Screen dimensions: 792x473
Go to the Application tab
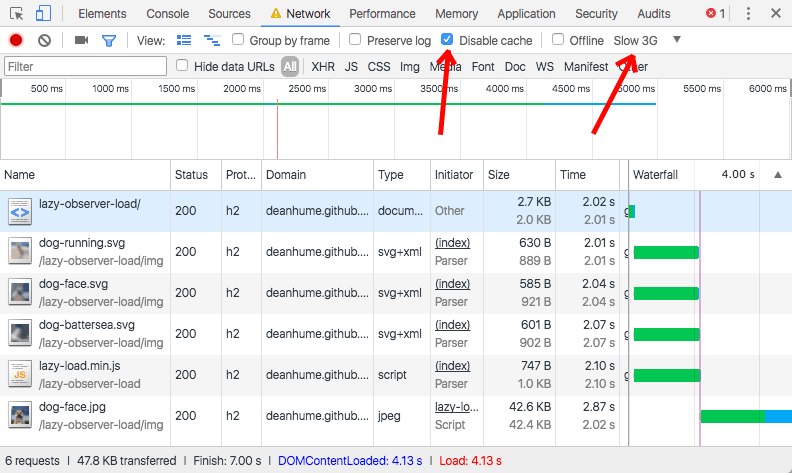[526, 14]
